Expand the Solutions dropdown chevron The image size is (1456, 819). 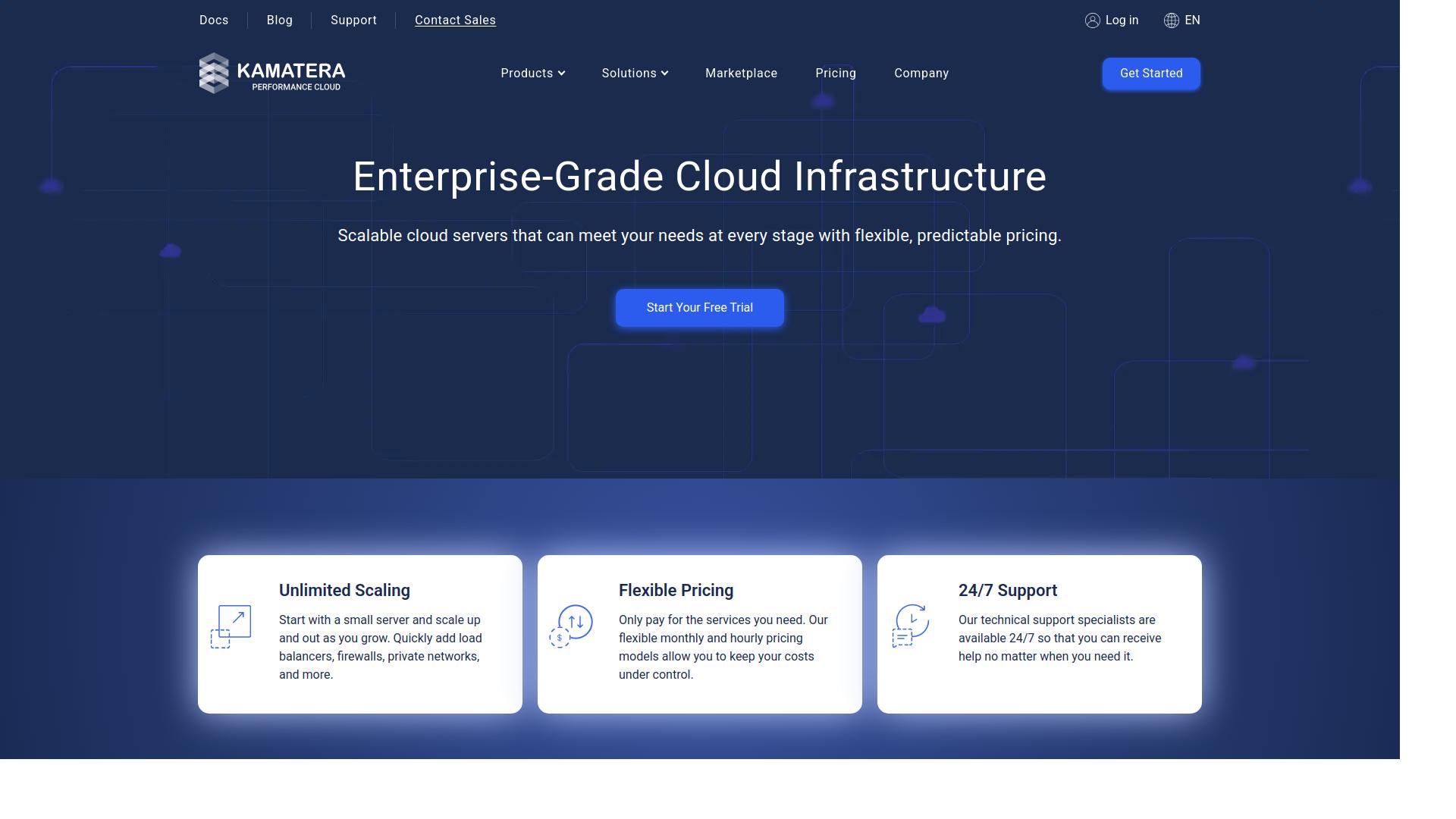[x=664, y=74]
